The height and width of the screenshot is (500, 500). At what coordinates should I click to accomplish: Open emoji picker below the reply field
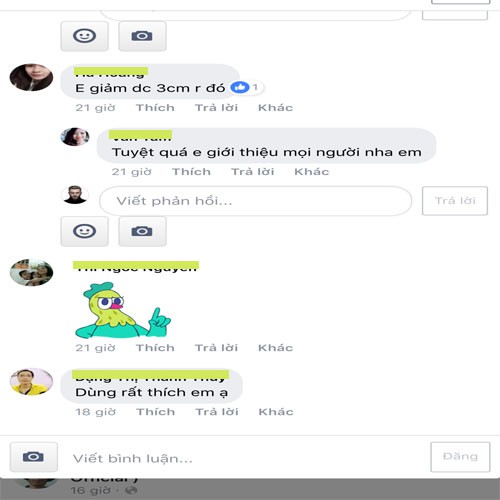pos(84,231)
